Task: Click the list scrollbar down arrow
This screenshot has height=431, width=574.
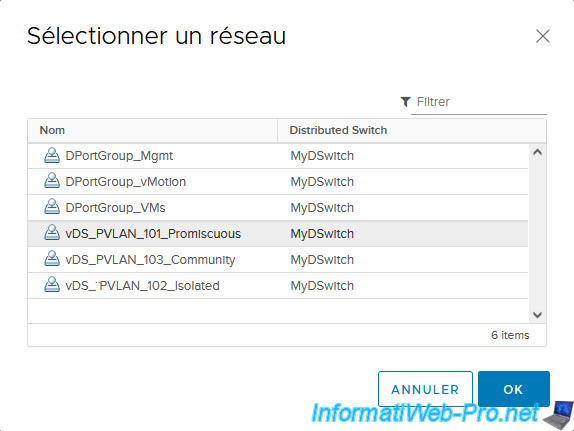Action: pyautogui.click(x=537, y=315)
